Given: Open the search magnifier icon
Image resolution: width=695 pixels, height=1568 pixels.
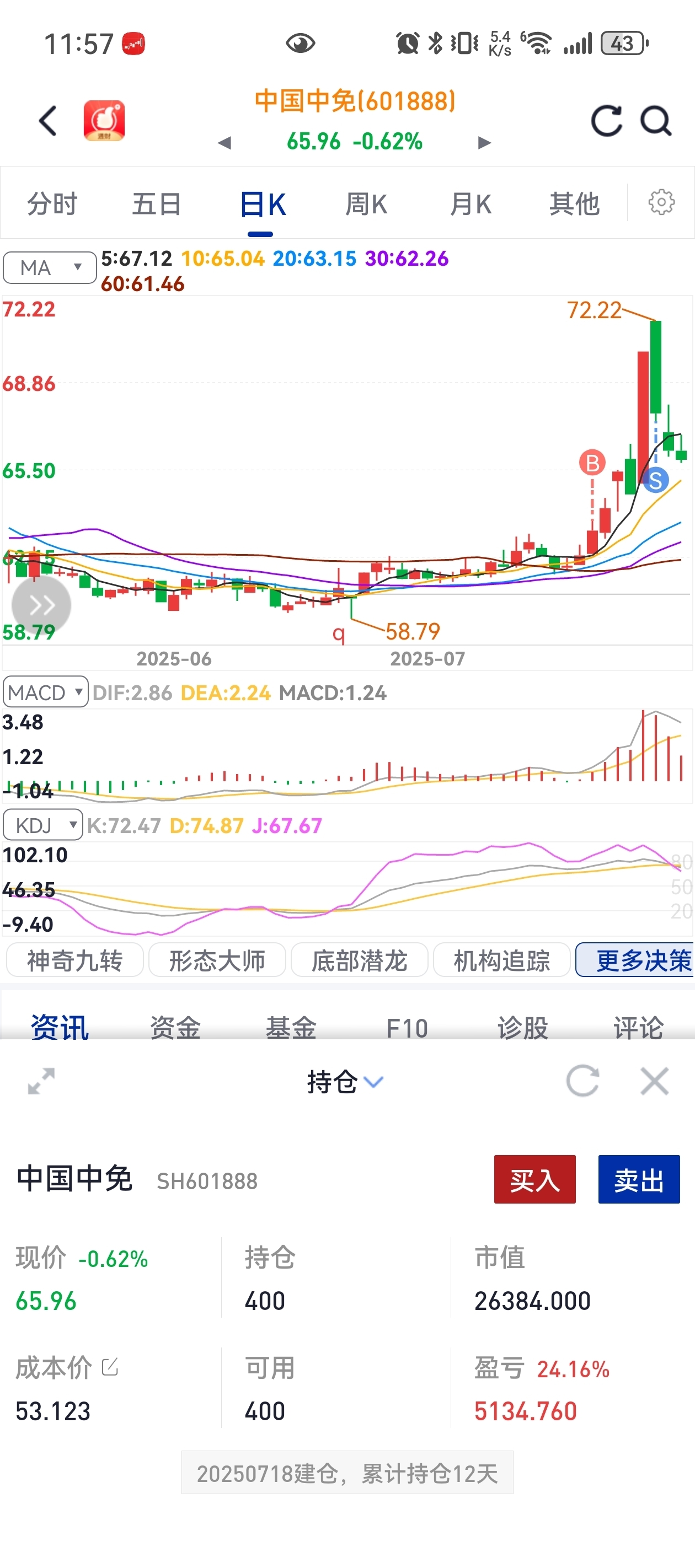Looking at the screenshot, I should [x=656, y=121].
